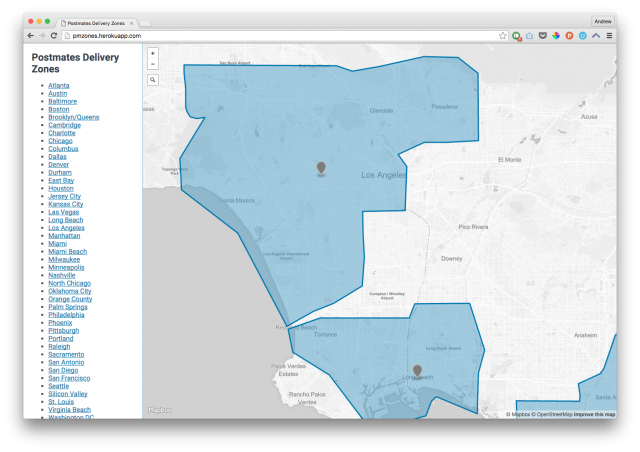Show the Manhattan zone

click(x=64, y=236)
